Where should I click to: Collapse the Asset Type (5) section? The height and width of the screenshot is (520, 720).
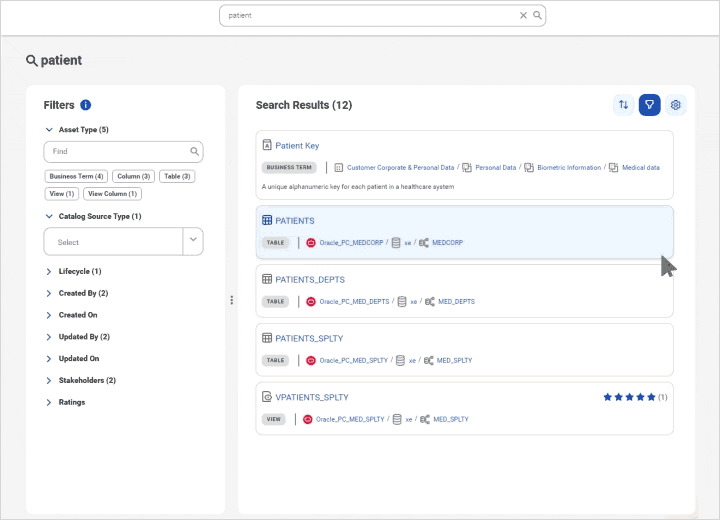49,130
